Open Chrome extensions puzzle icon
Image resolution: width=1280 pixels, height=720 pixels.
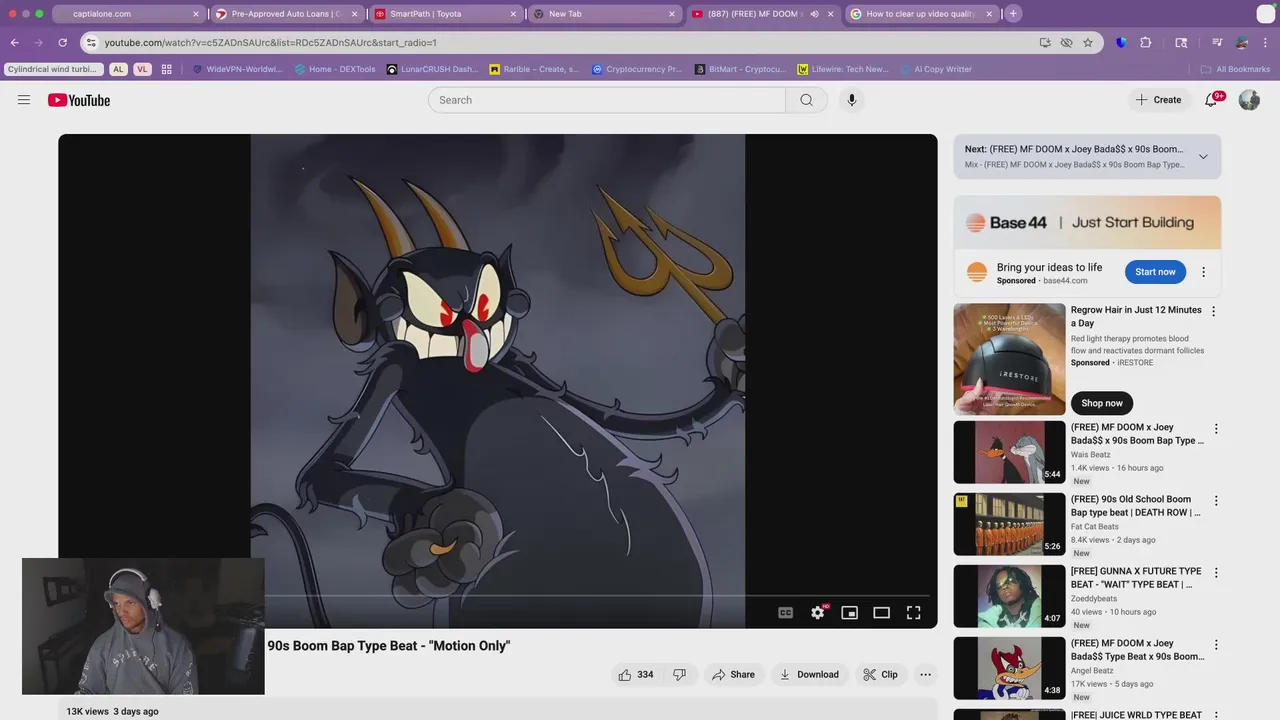(x=1146, y=43)
